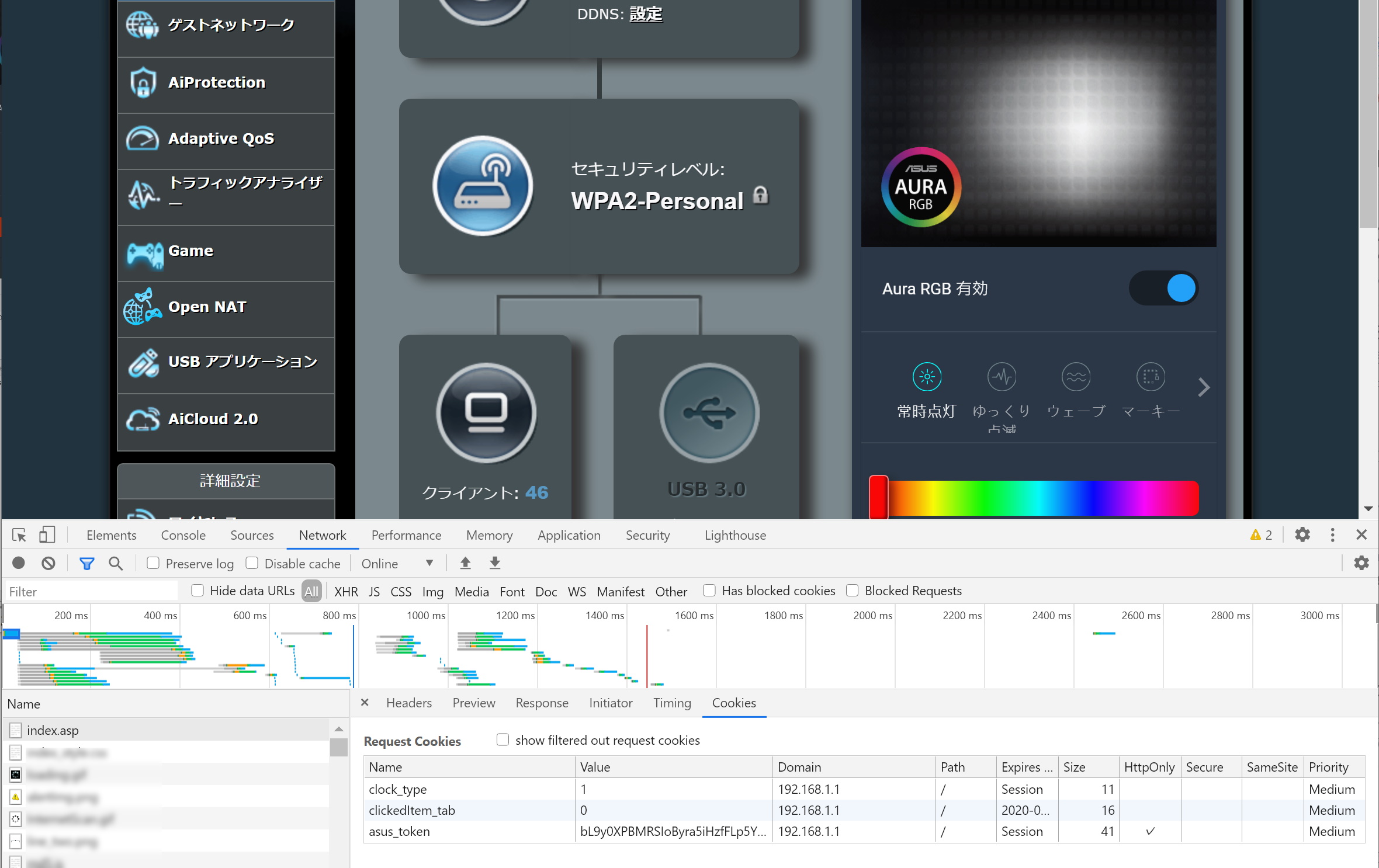
Task: Open the DevTools three-dot more options menu
Action: 1332,535
